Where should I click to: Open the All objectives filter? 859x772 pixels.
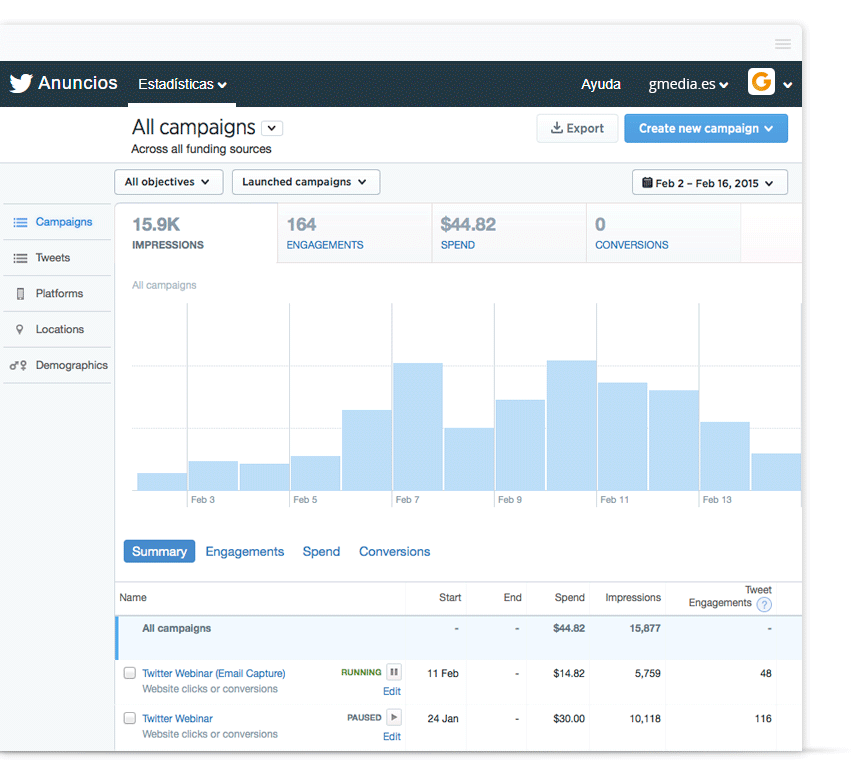pos(169,182)
